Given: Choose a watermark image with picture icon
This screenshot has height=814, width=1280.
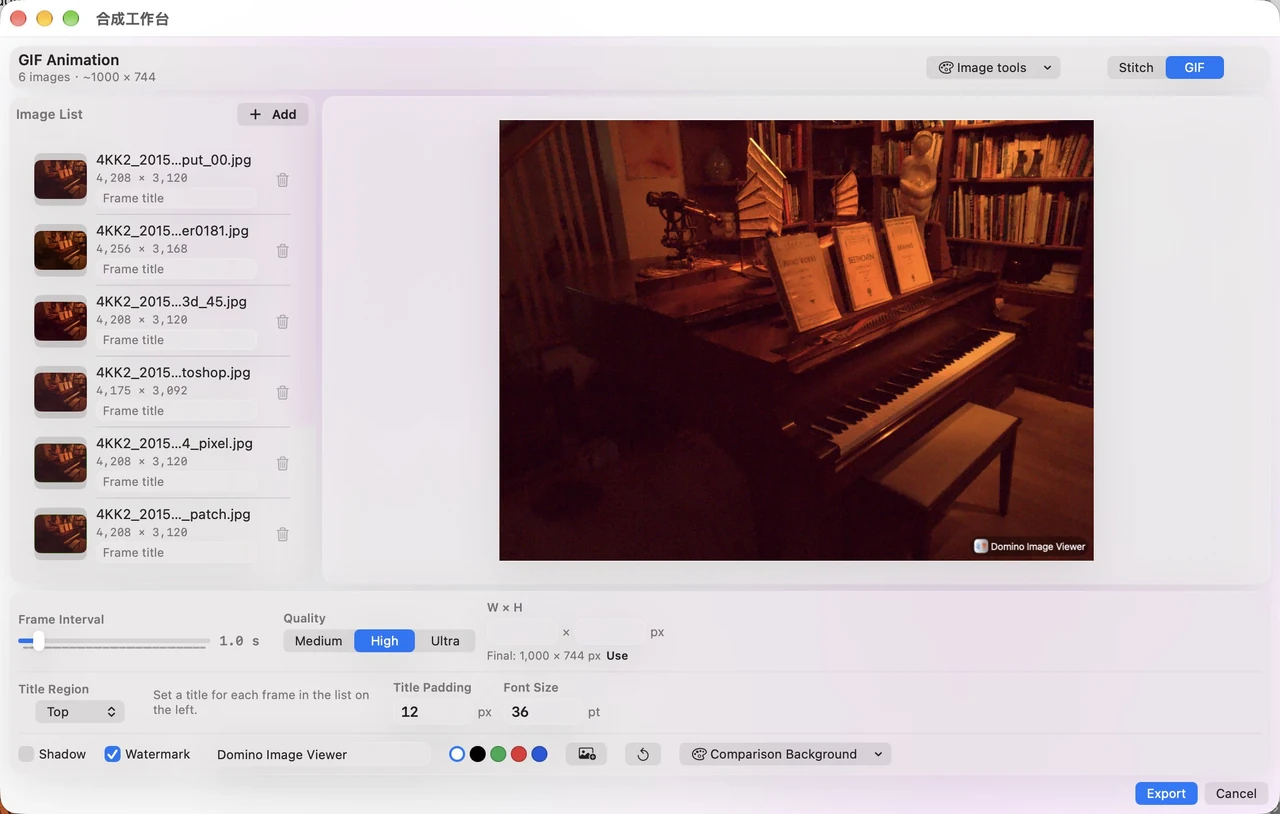Looking at the screenshot, I should click(x=586, y=754).
